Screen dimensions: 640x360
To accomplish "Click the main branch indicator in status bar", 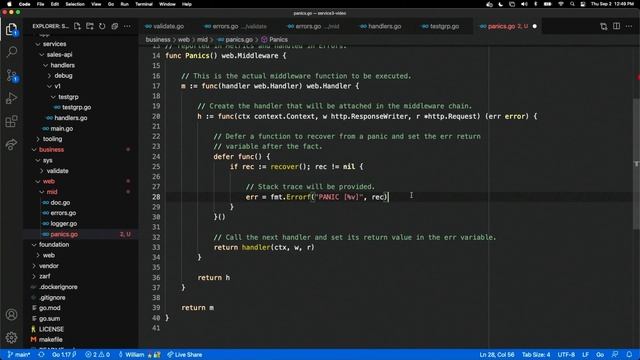I will click(x=19, y=355).
